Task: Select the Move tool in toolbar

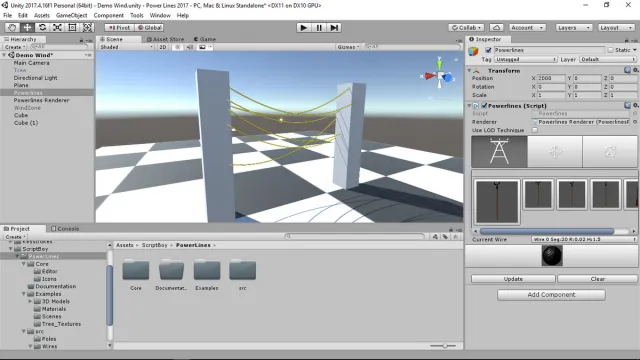Action: pos(27,27)
